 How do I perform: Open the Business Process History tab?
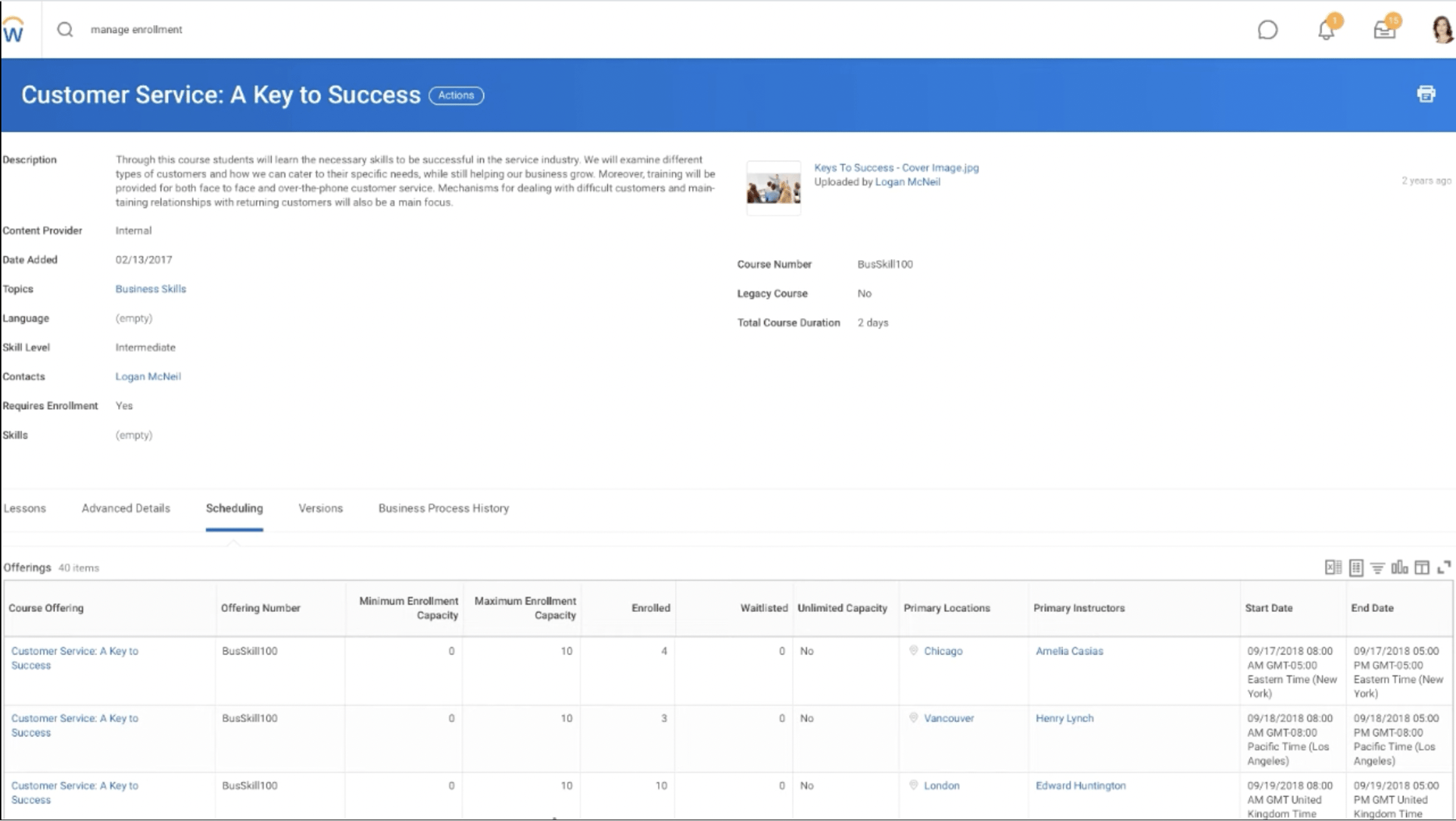[444, 508]
